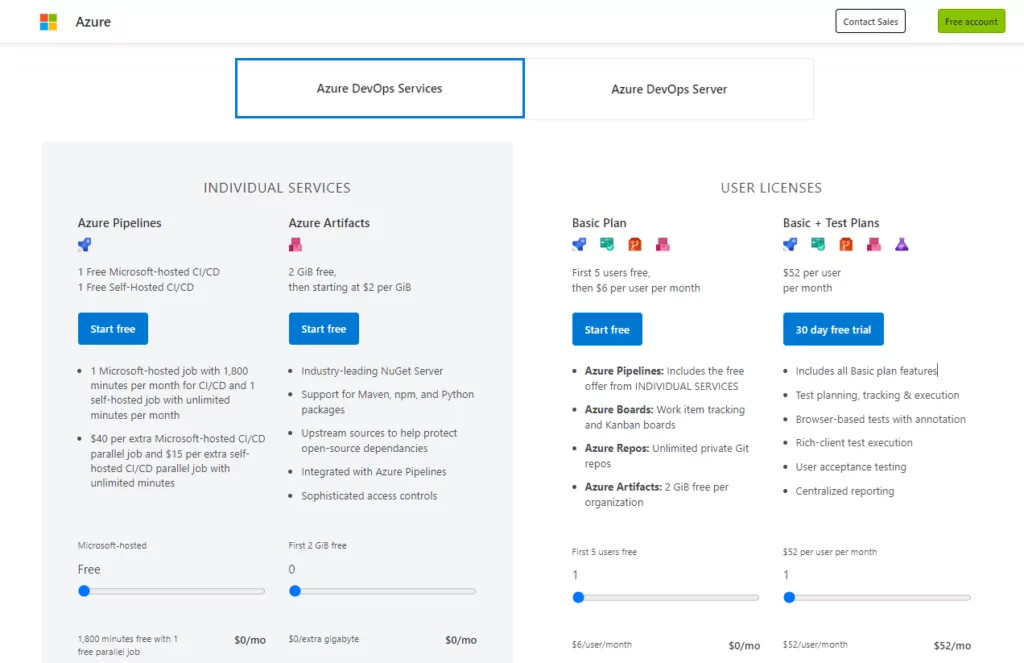
Task: Click the '$52/user/month' label
Action: click(x=815, y=645)
